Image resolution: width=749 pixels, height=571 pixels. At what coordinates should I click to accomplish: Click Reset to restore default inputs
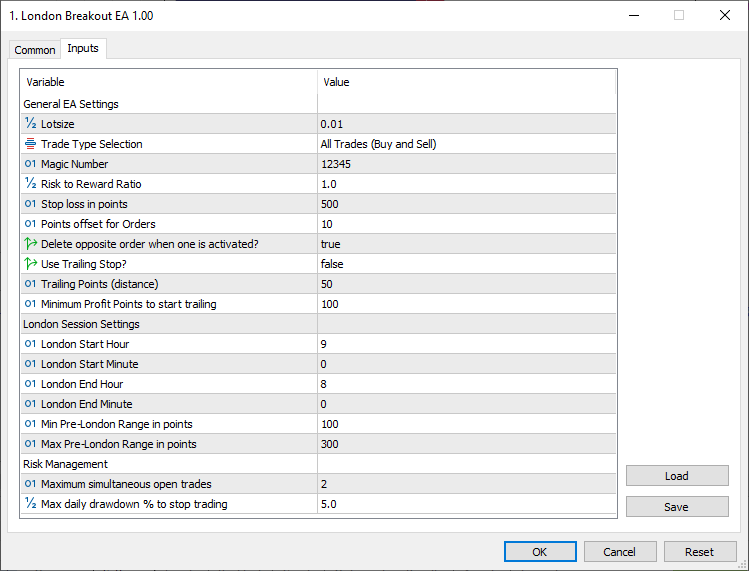point(700,552)
